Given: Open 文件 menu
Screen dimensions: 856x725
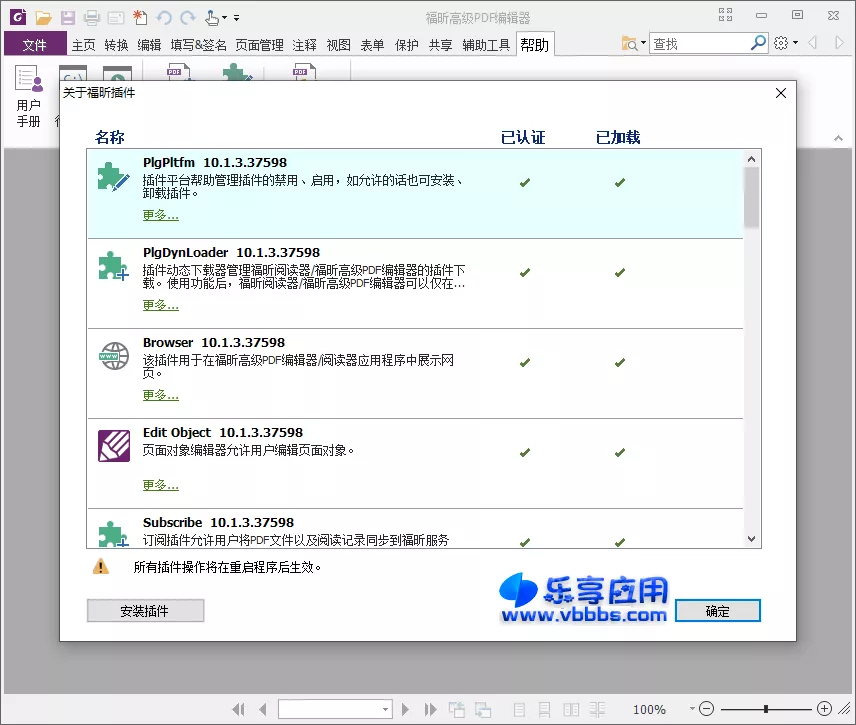Looking at the screenshot, I should click(x=35, y=45).
